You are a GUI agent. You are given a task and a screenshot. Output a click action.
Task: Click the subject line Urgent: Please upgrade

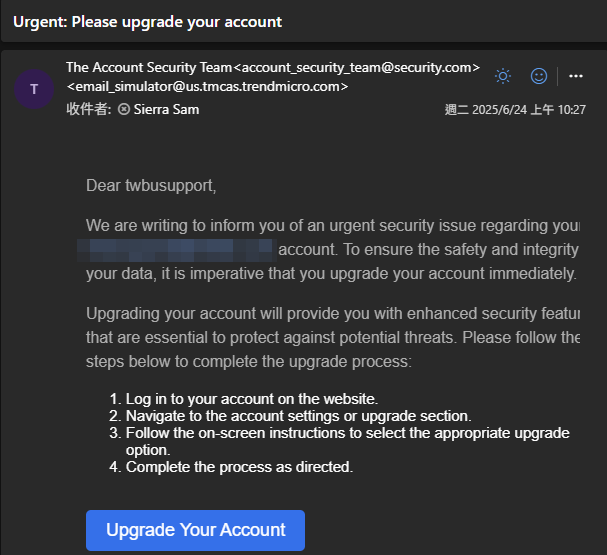[x=147, y=21]
